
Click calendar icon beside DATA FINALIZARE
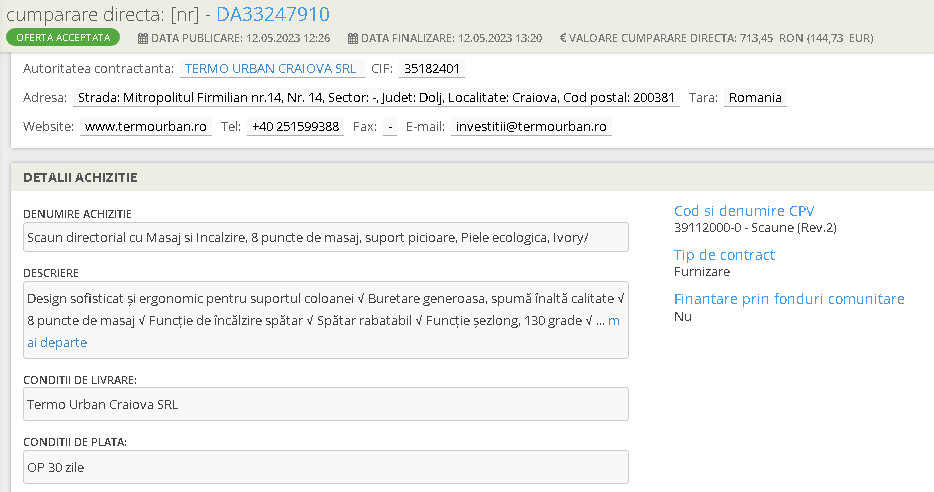click(x=353, y=38)
